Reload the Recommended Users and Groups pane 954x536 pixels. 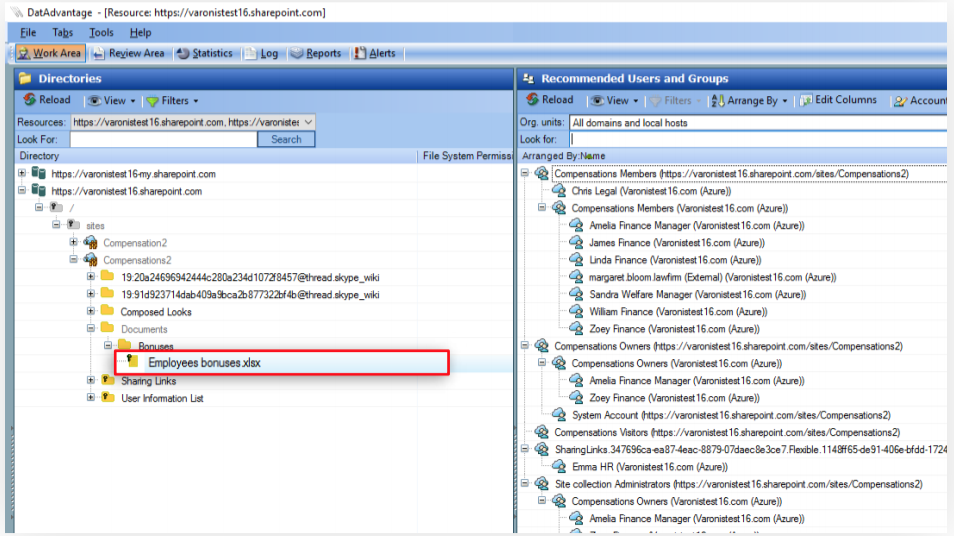549,100
